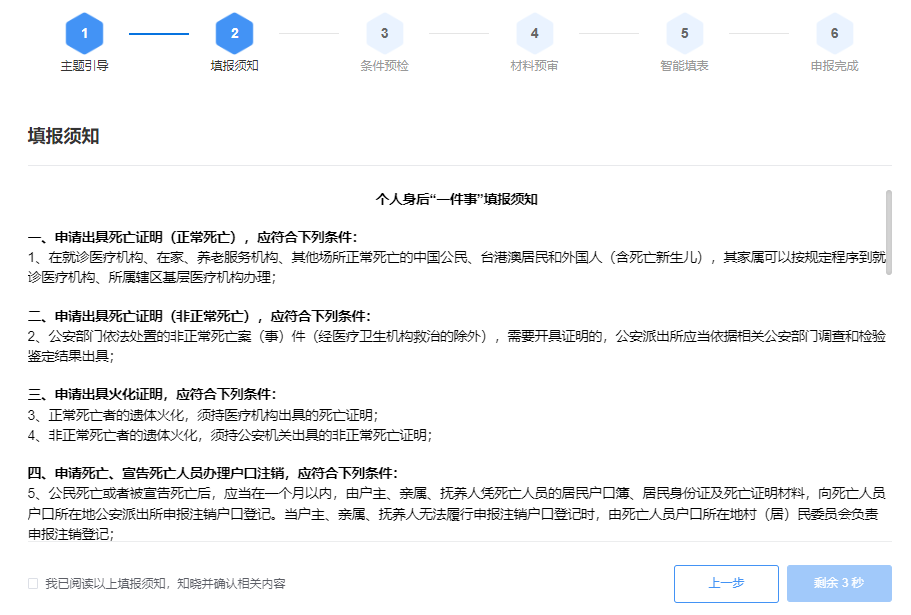This screenshot has width=911, height=615.
Task: Click the 三、申请出具火化证明 section heading
Action: [152, 394]
